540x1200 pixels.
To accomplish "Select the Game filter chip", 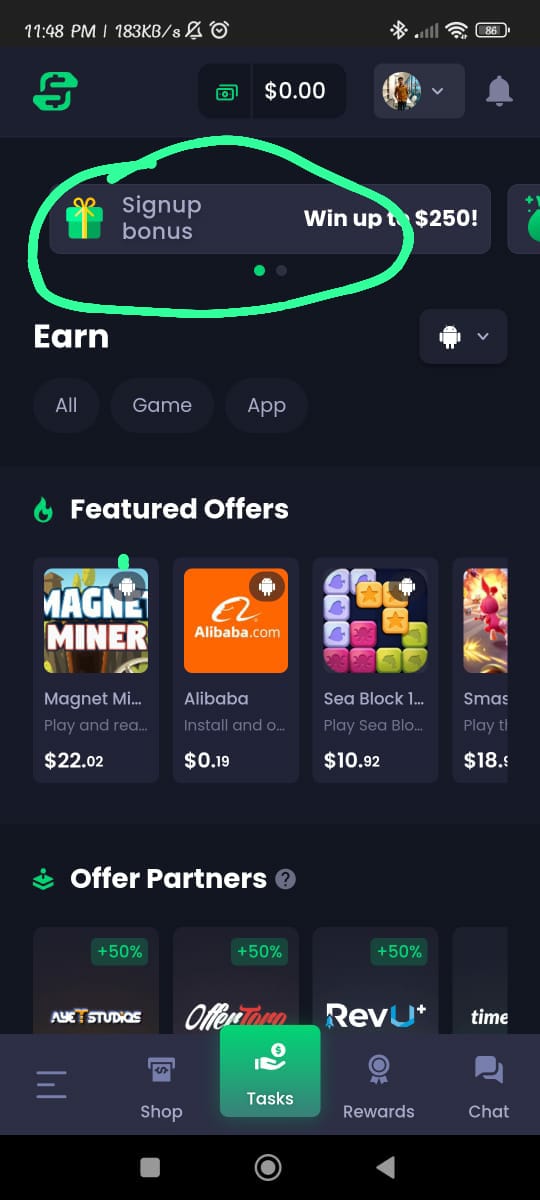I will 162,405.
